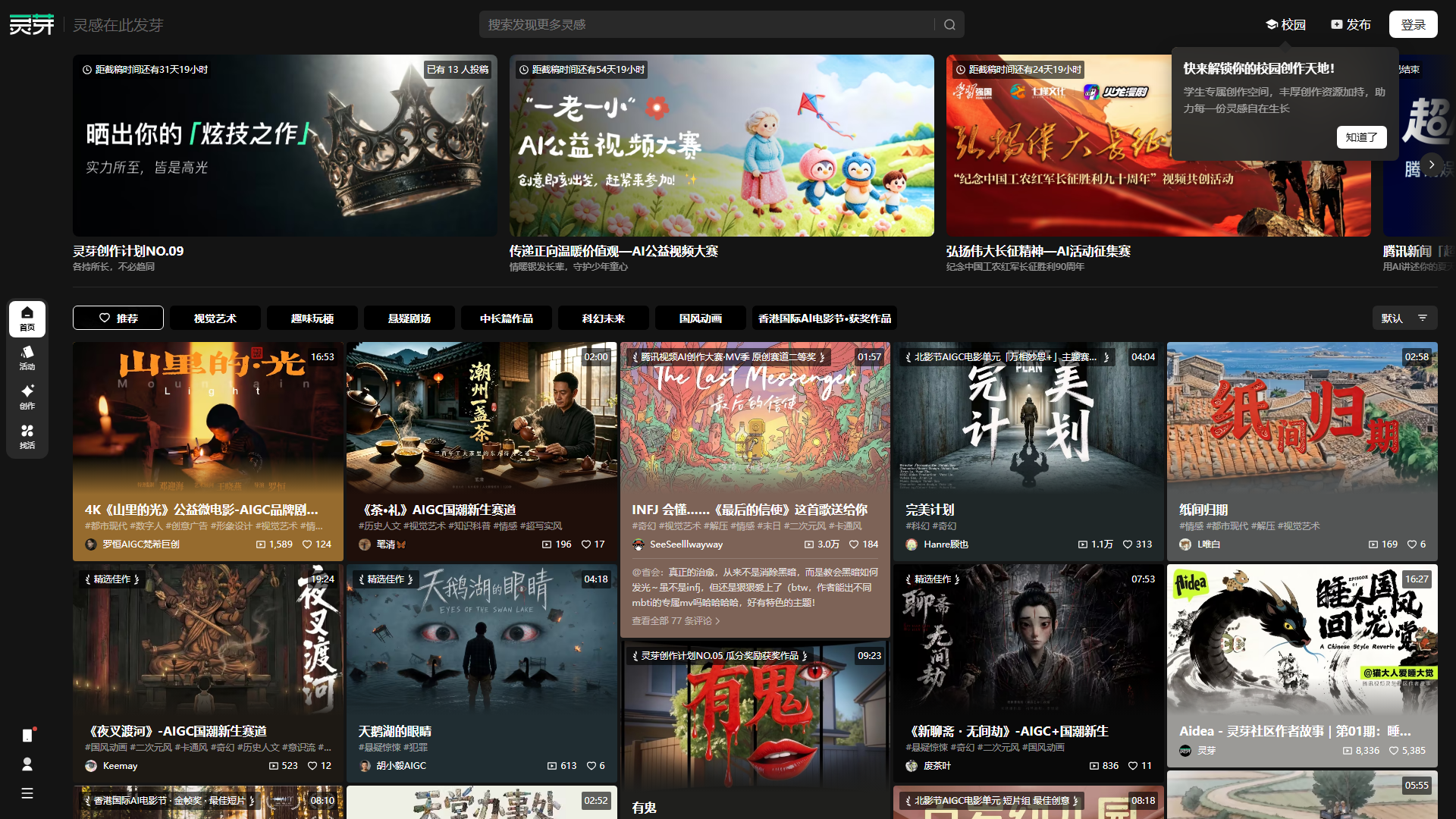Viewport: 1456px width, 819px height.
Task: Select the 中长篇作品 tab
Action: (x=507, y=318)
